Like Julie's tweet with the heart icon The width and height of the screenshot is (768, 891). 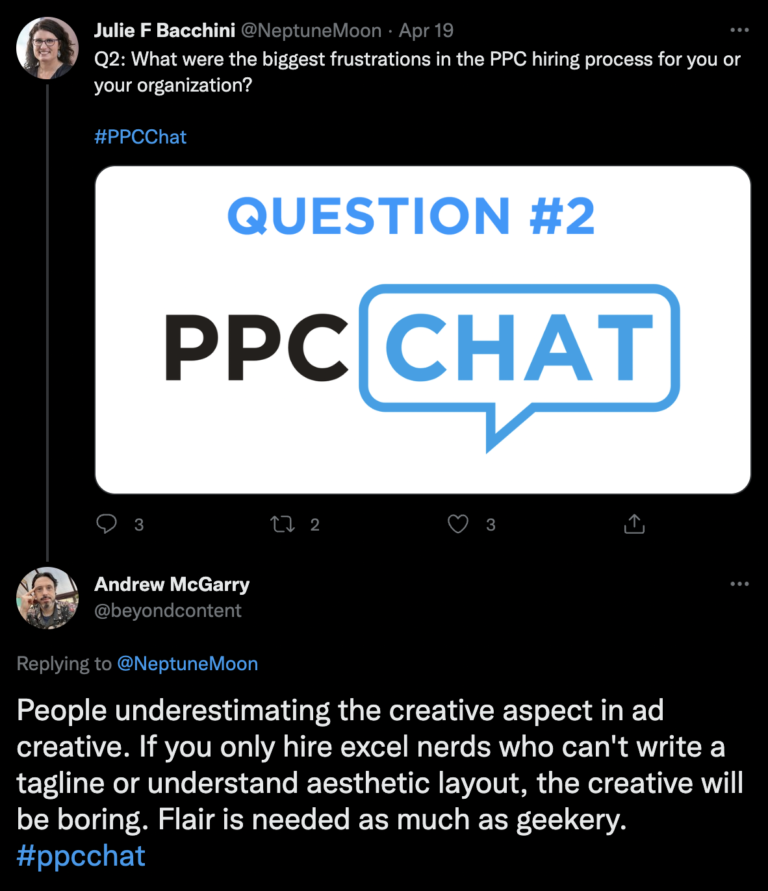(x=458, y=524)
